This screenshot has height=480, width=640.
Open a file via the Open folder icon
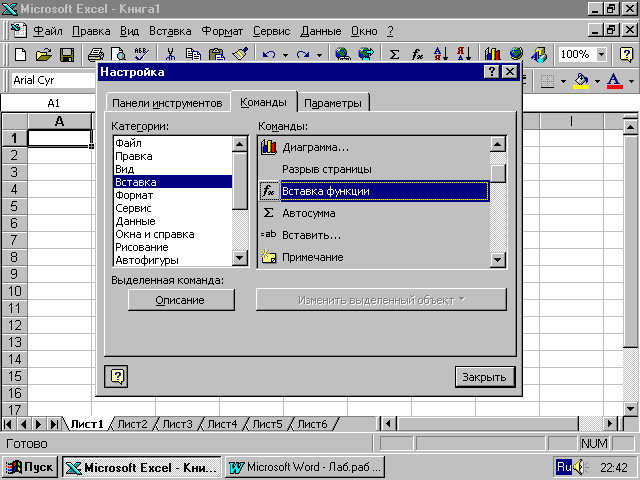[x=44, y=54]
